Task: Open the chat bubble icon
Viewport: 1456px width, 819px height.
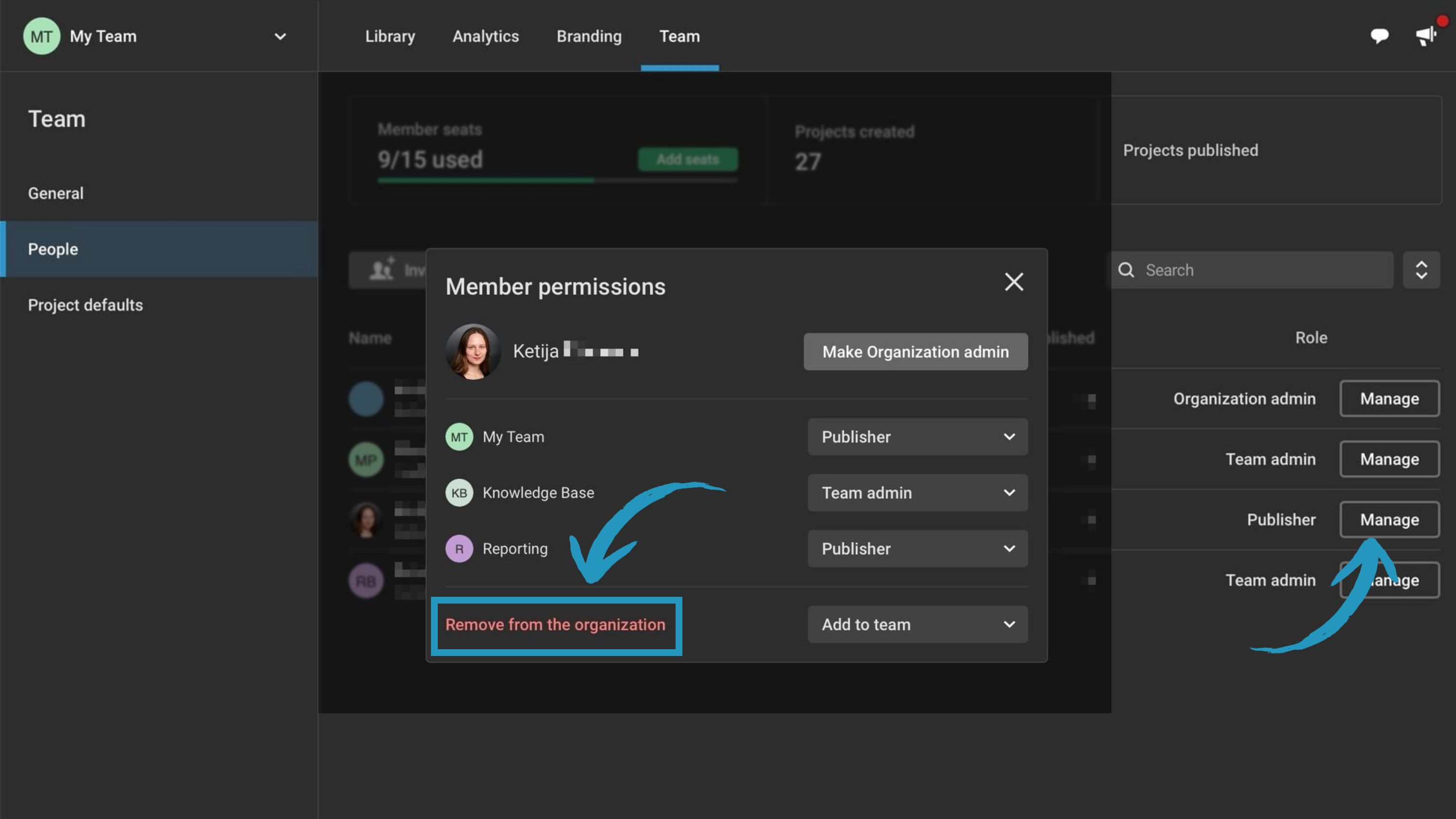Action: (1379, 36)
